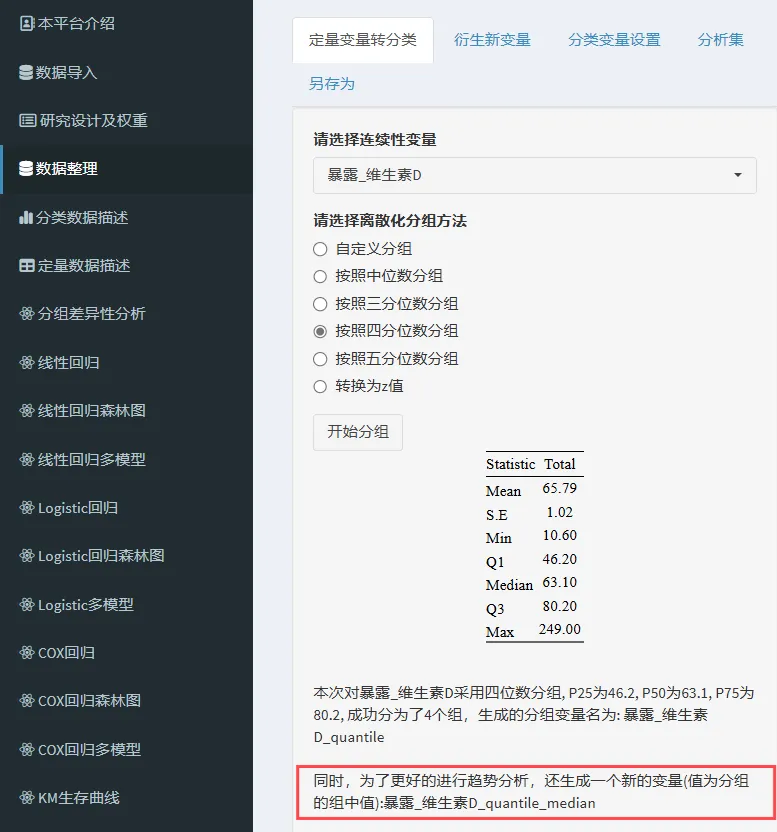
Task: Click the atom icon beside Logistic回归
Action: point(27,508)
